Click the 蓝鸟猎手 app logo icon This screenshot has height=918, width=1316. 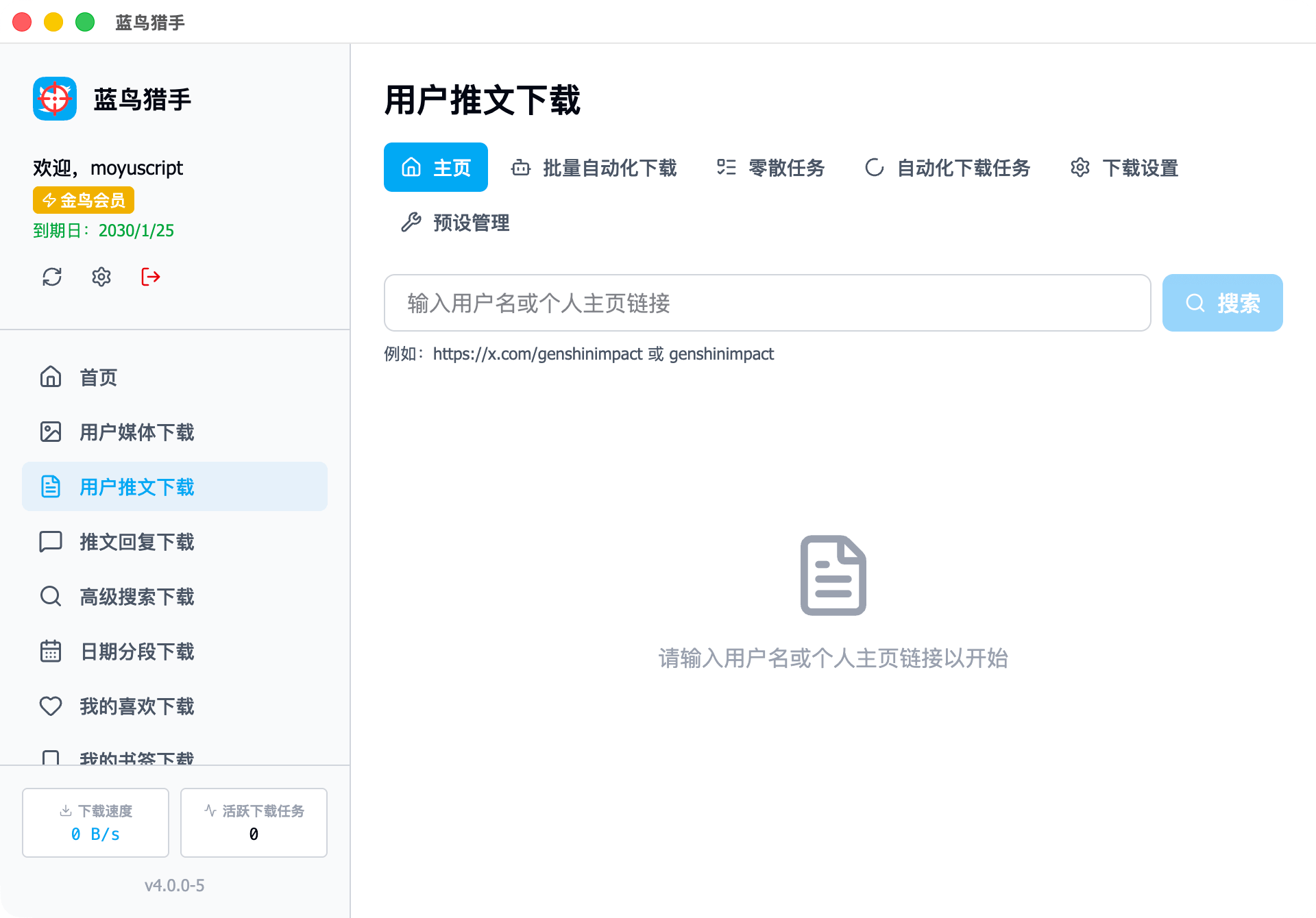(55, 99)
